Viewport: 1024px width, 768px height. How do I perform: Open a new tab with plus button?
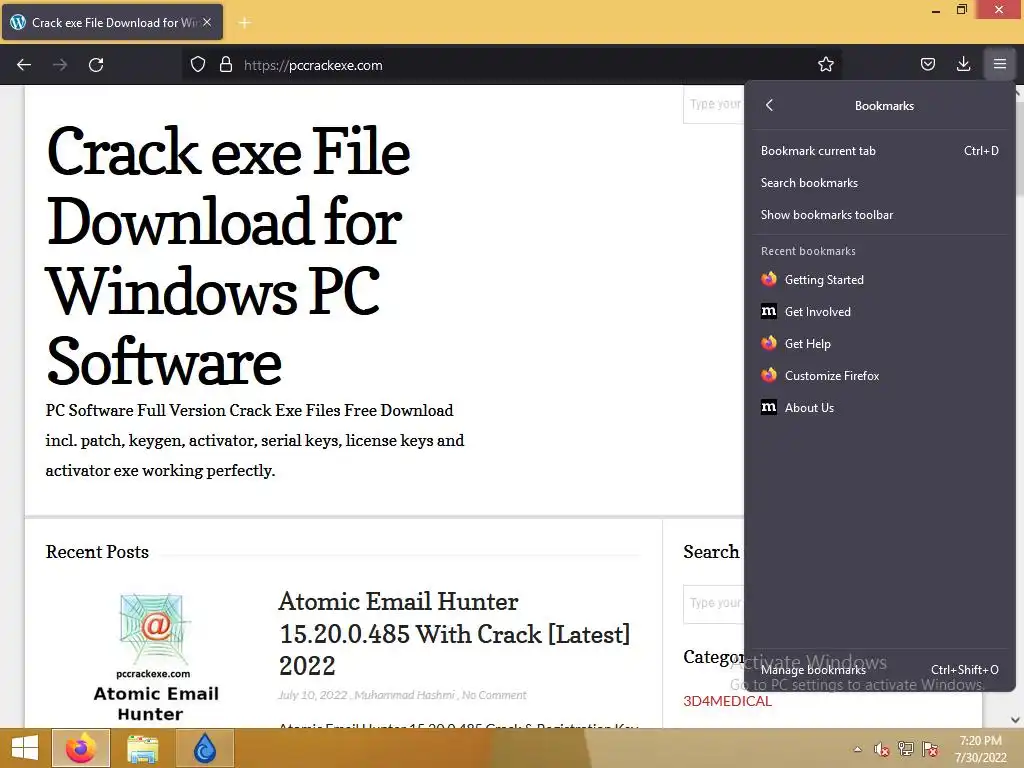click(x=244, y=23)
